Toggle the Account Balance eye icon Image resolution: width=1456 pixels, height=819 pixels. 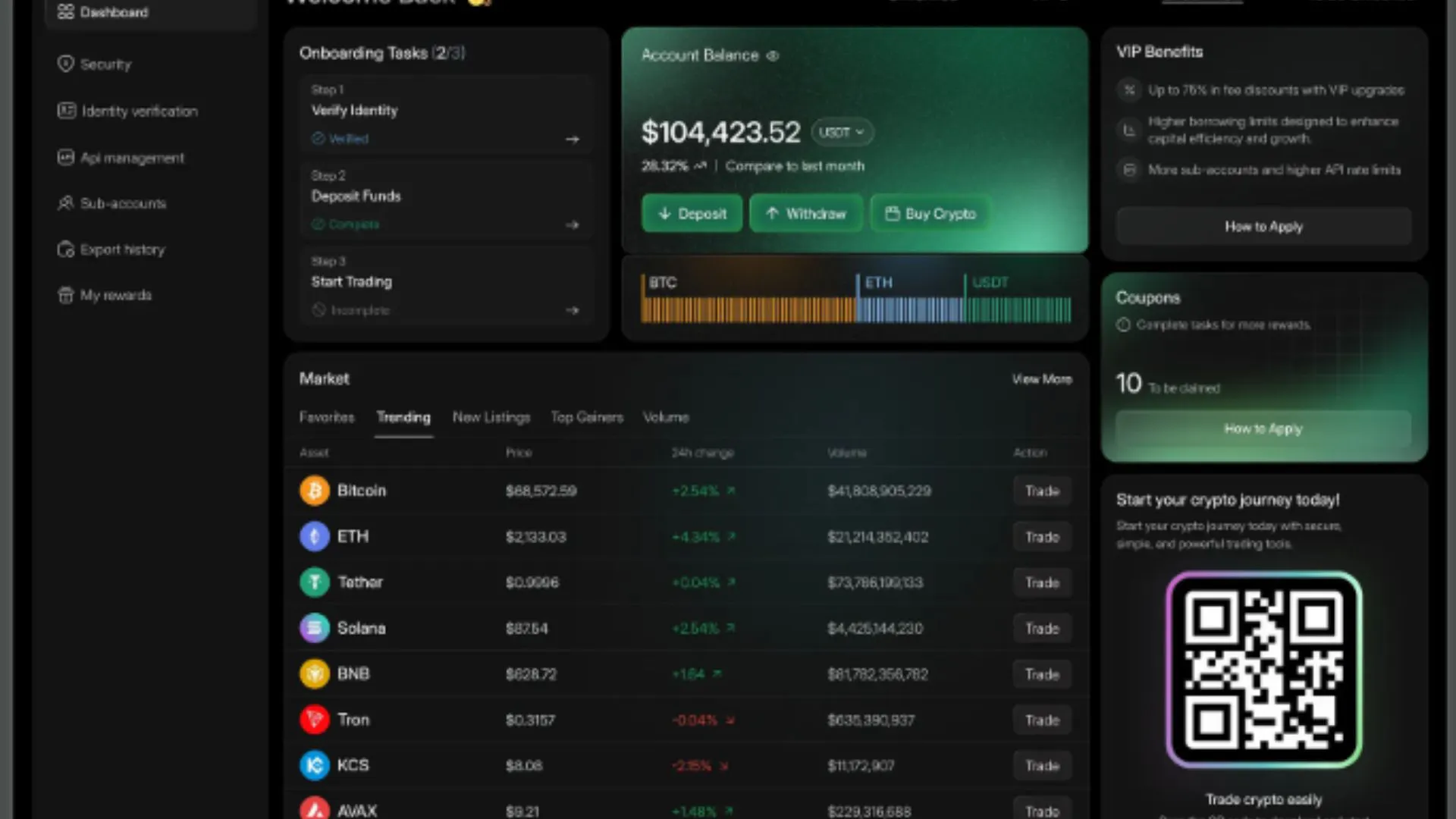[773, 55]
